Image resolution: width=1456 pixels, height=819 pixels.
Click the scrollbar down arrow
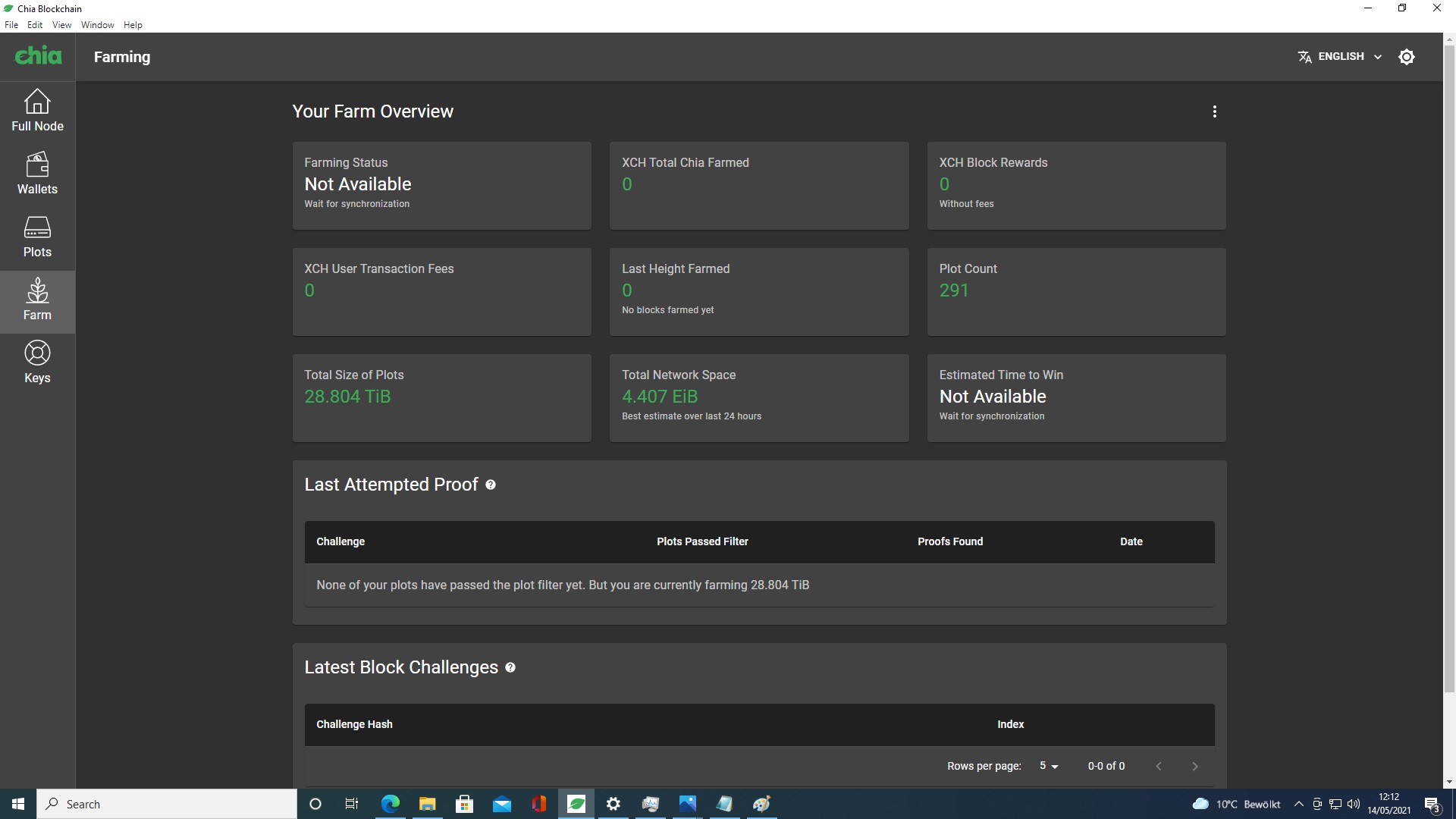click(1449, 782)
